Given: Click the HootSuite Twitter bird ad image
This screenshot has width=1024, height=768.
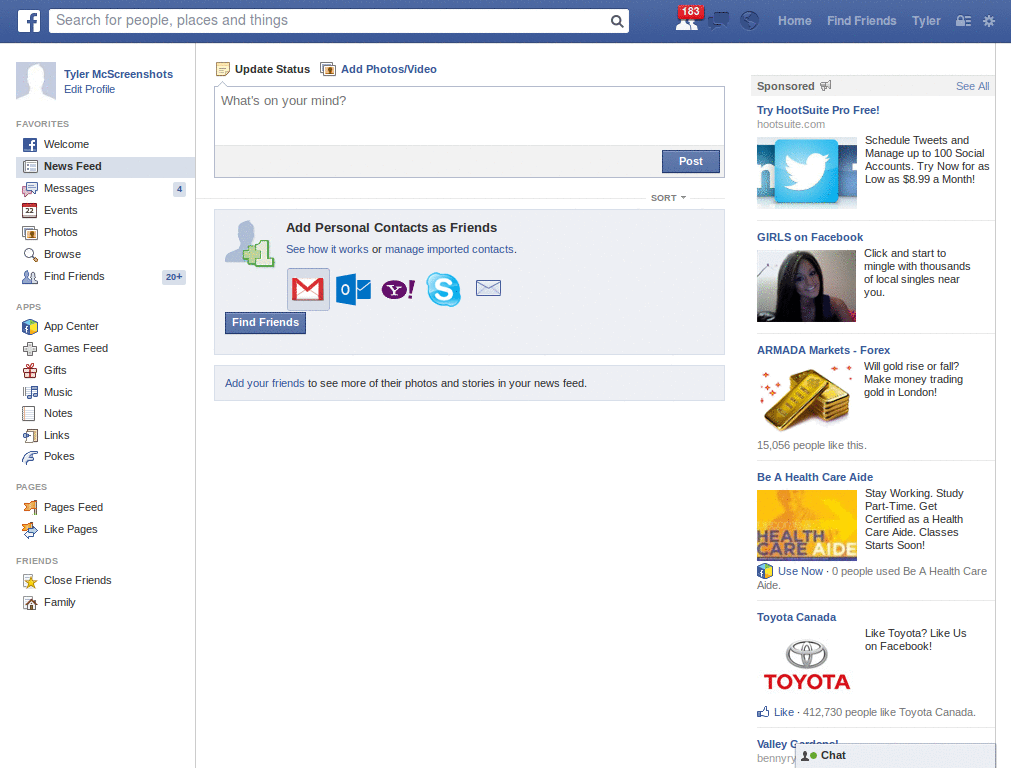Looking at the screenshot, I should (807, 173).
